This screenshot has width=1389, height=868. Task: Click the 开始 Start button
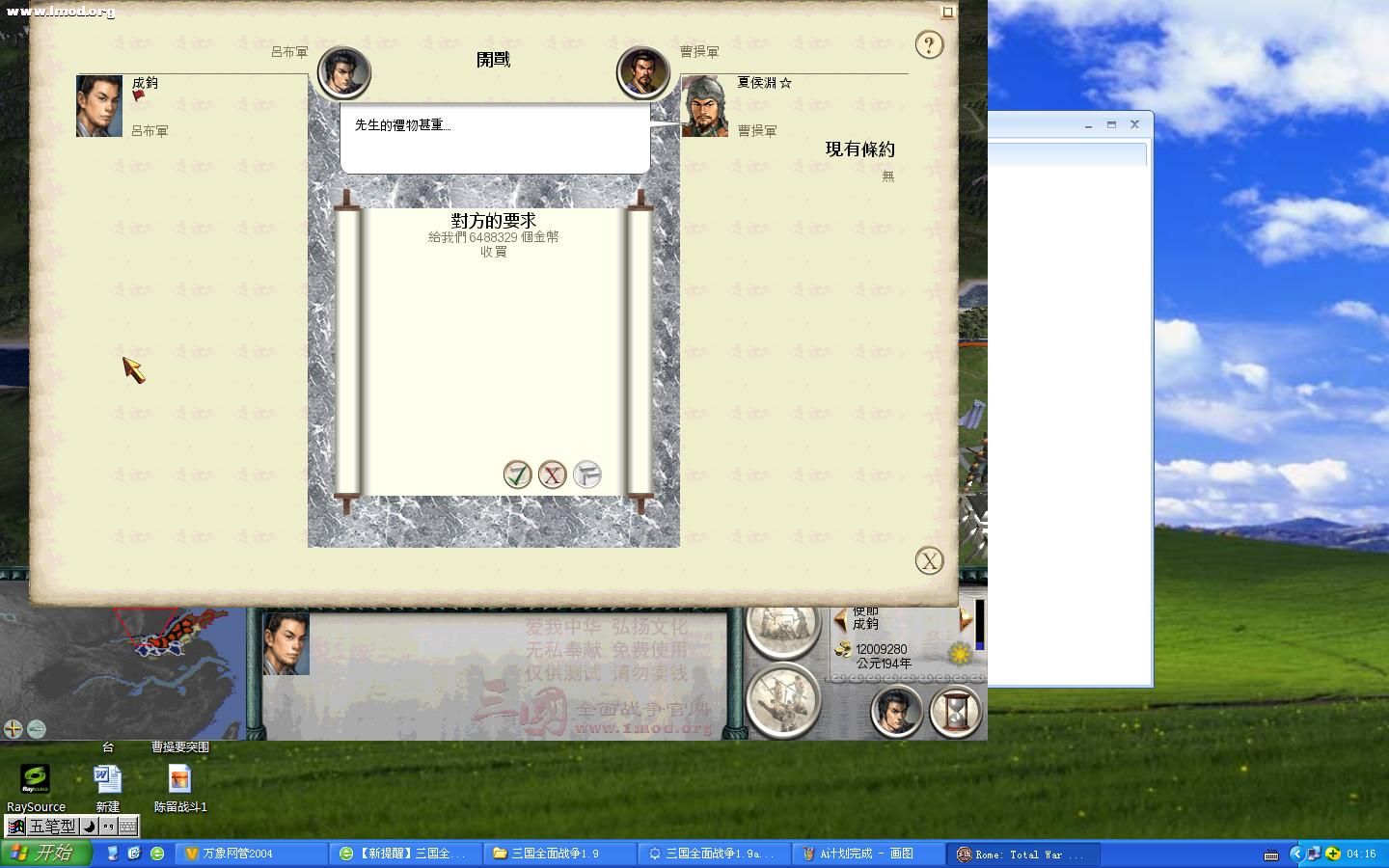pos(45,854)
